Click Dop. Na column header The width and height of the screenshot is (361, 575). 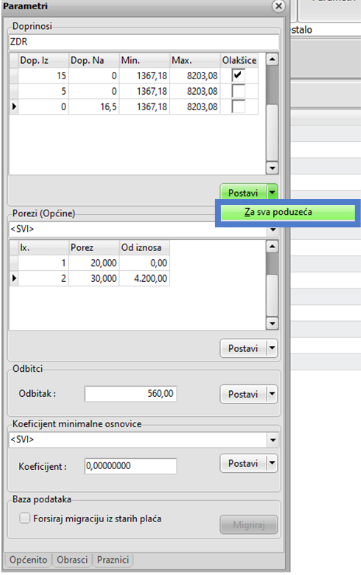(94, 61)
